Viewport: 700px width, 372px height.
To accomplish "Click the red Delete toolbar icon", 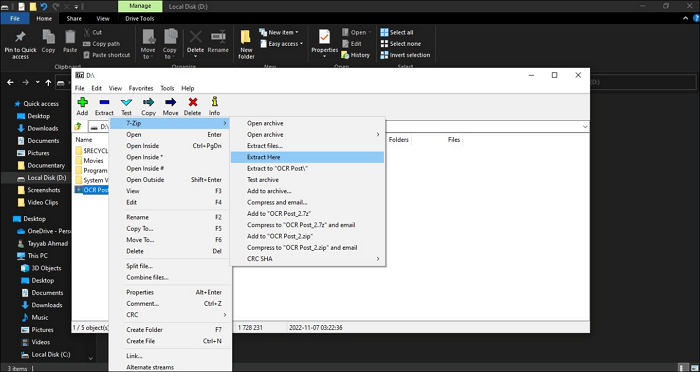I will [192, 107].
